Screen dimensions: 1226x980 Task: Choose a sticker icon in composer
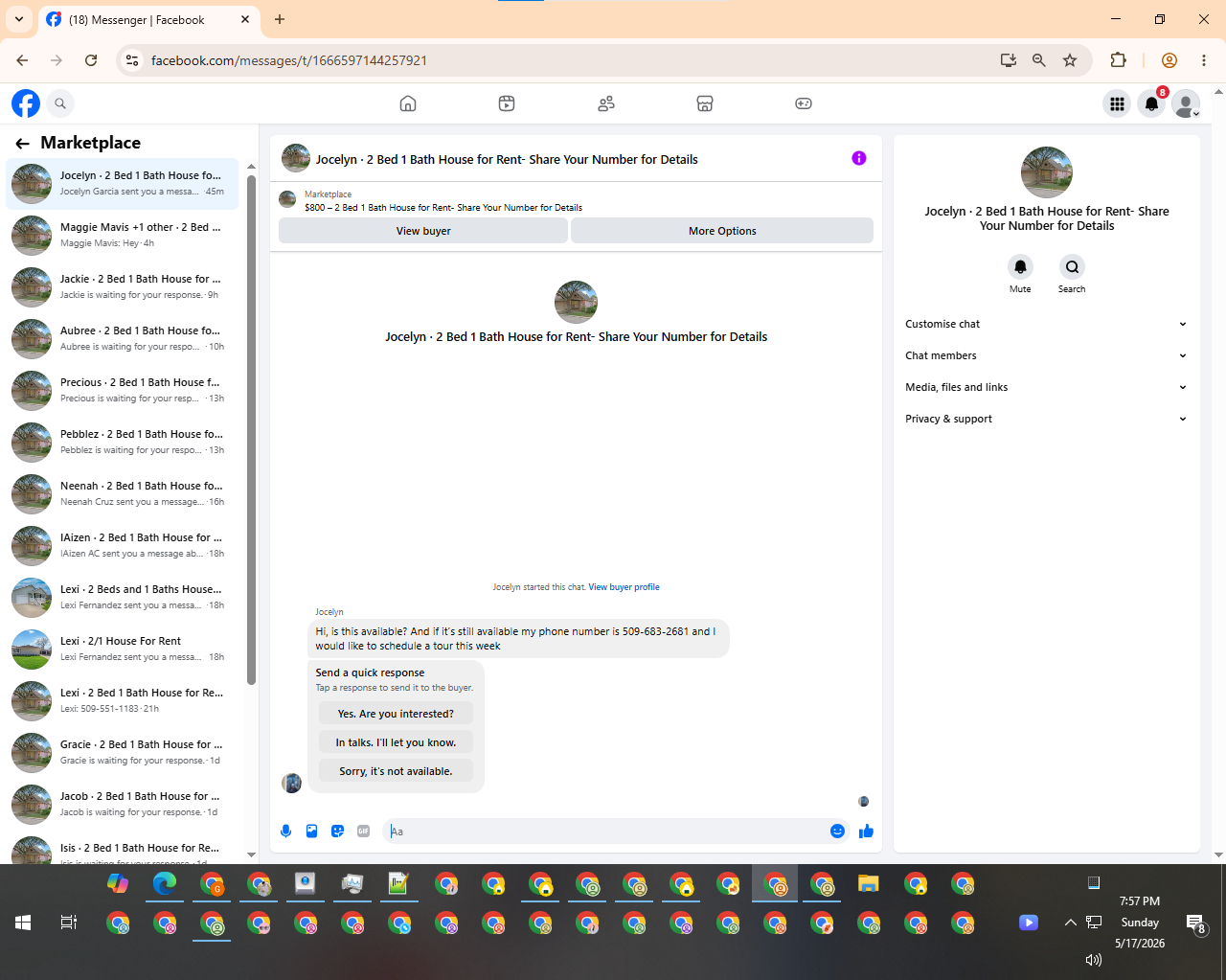point(337,832)
